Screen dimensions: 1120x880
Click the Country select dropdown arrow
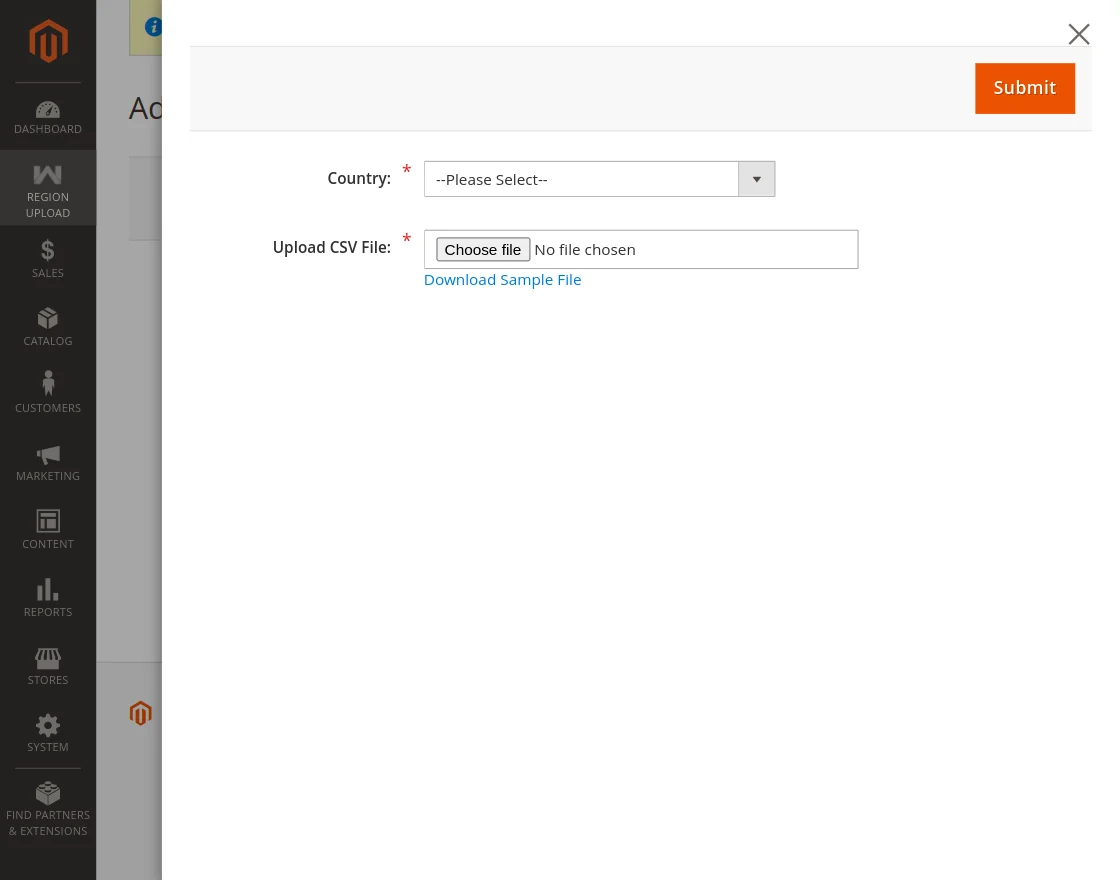point(756,178)
